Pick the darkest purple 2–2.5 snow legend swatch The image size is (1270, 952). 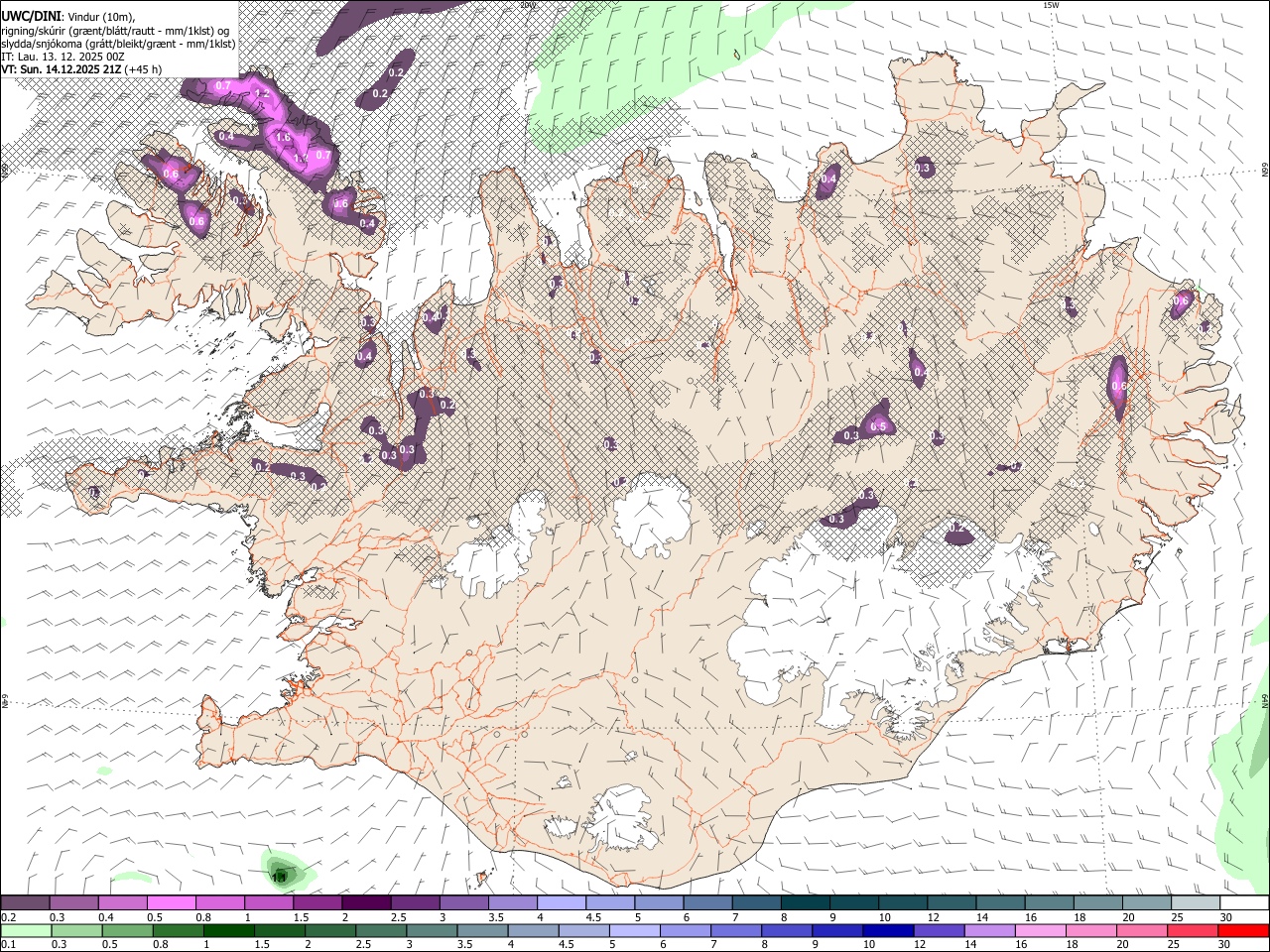pos(366,903)
